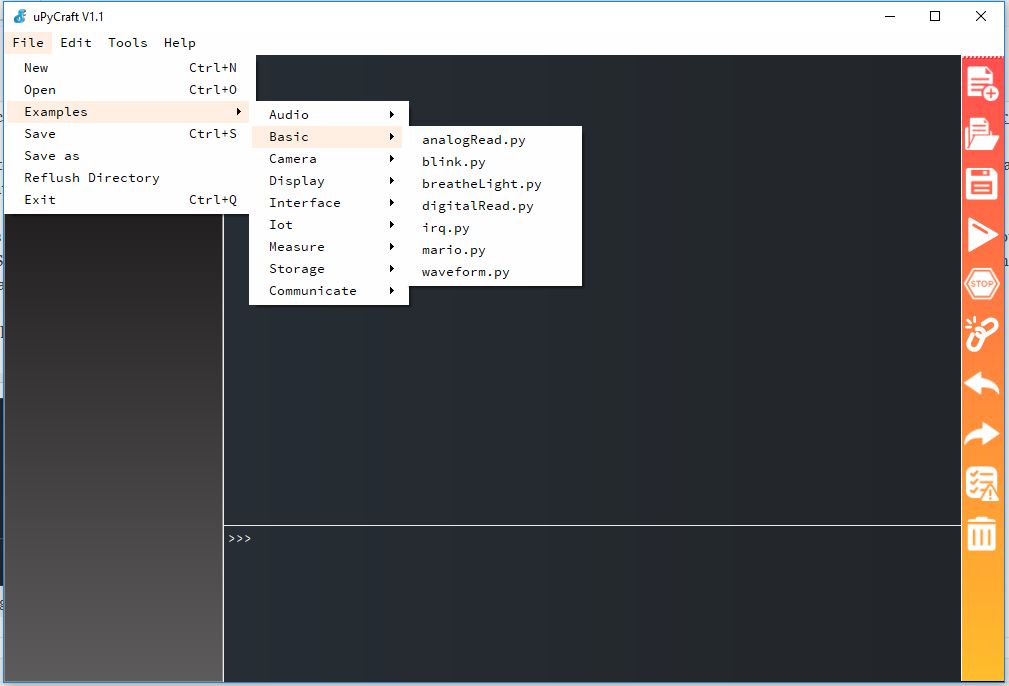Open the waveform.py example

(495, 272)
